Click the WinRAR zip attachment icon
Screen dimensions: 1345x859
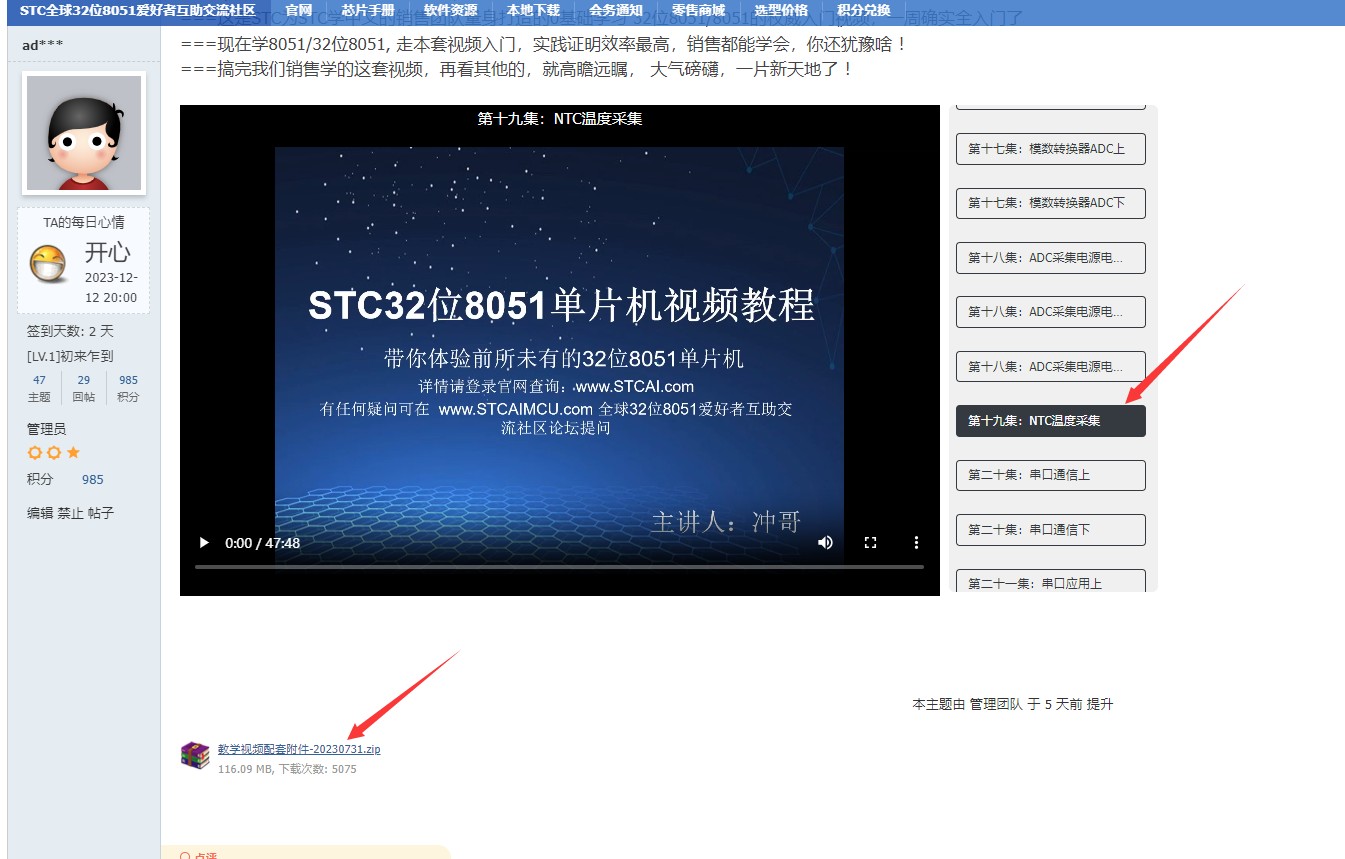[x=195, y=755]
